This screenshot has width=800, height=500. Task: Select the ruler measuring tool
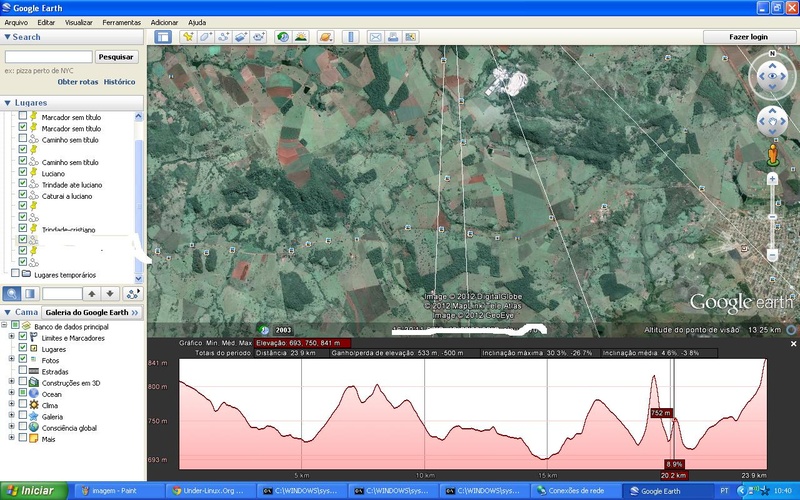(349, 37)
